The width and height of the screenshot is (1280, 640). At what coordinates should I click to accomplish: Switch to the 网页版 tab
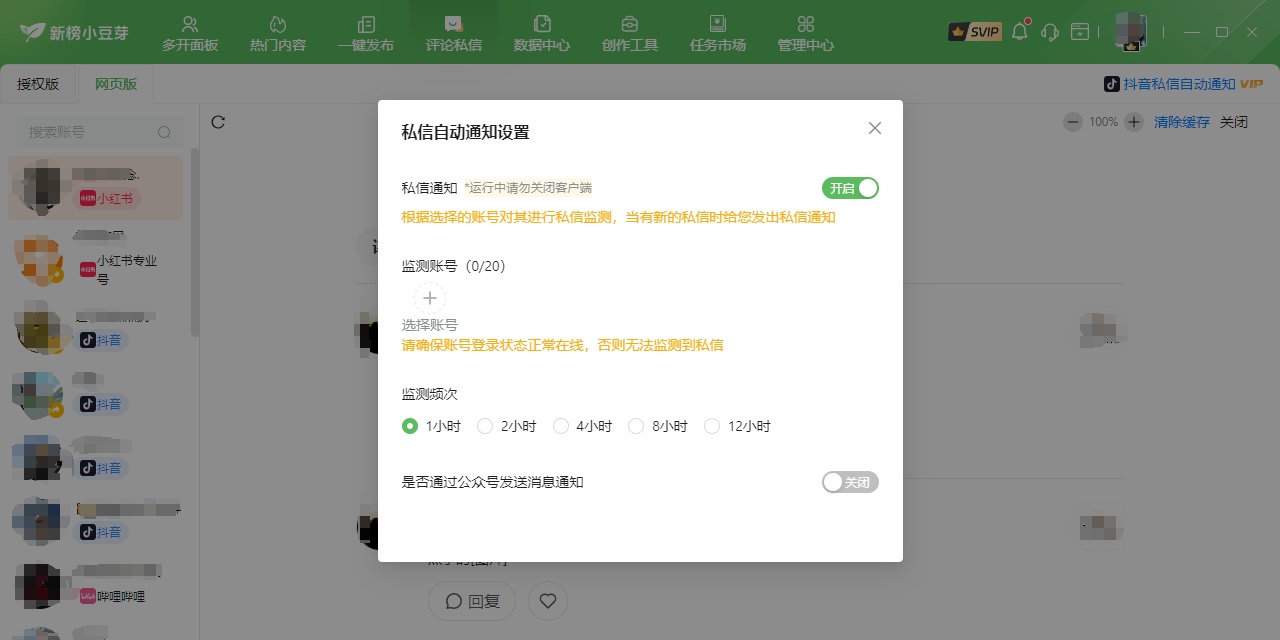tap(116, 84)
